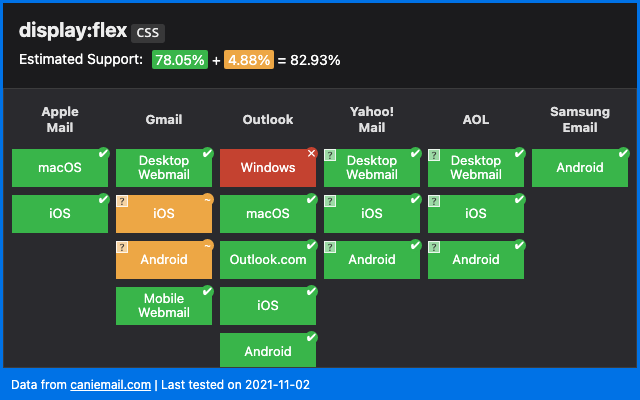Viewport: 640px width, 400px height.
Task: Click the question mark note on Gmail Android
Action: 122,247
